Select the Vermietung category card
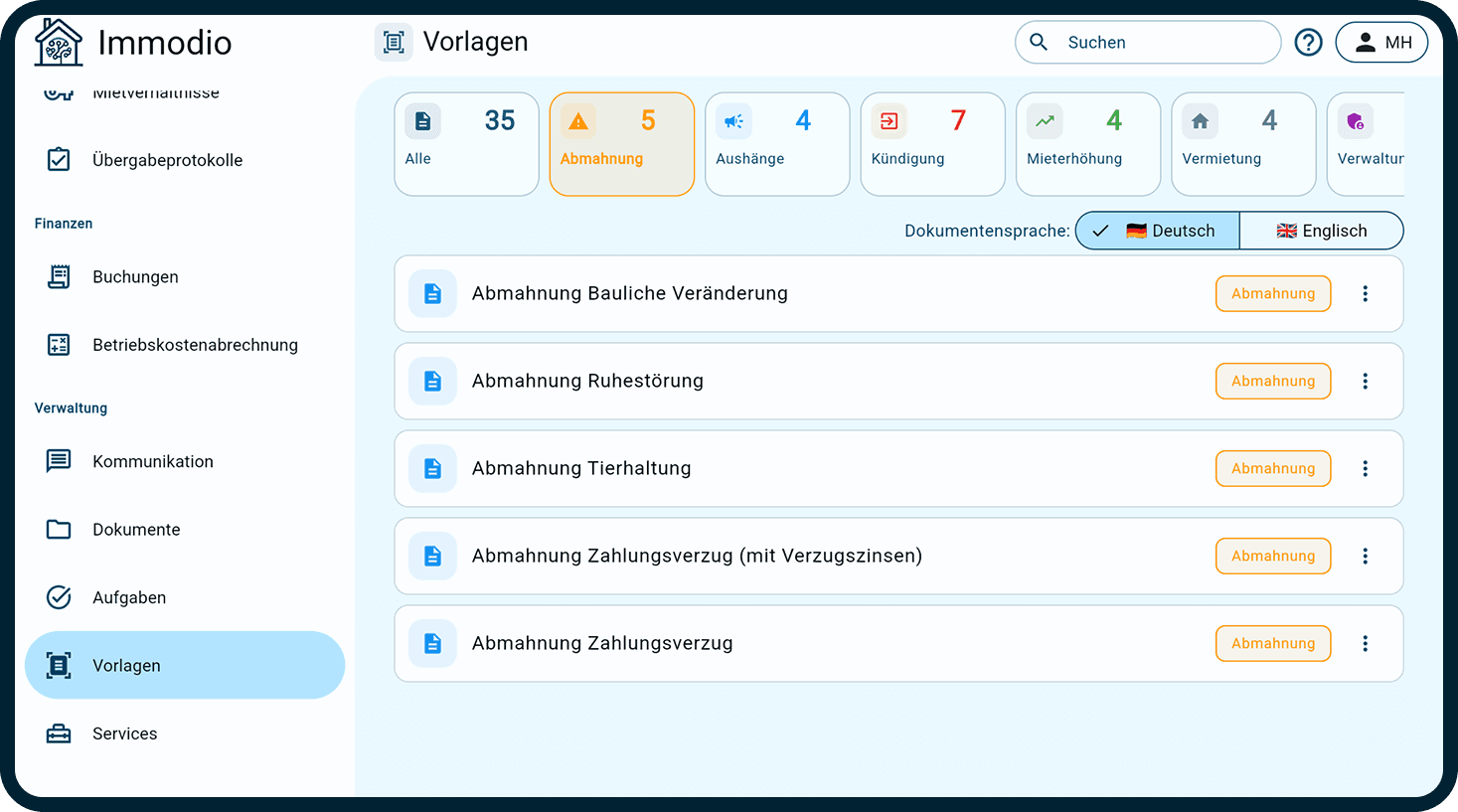 tap(1243, 144)
